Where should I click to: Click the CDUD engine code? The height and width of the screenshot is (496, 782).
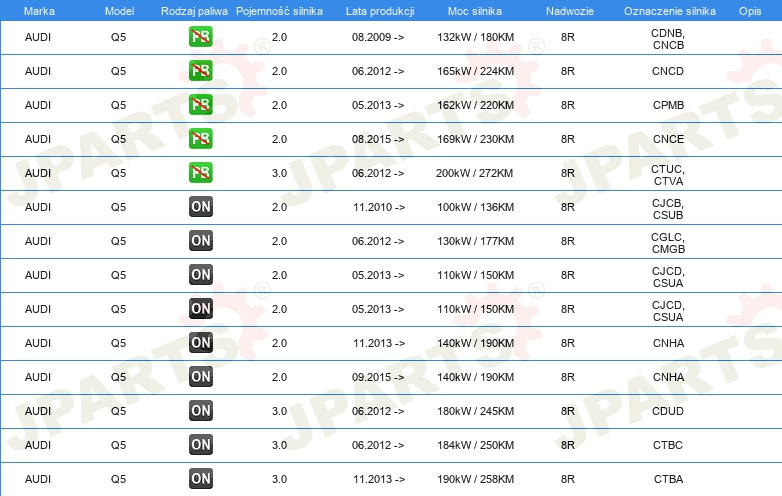[x=668, y=411]
